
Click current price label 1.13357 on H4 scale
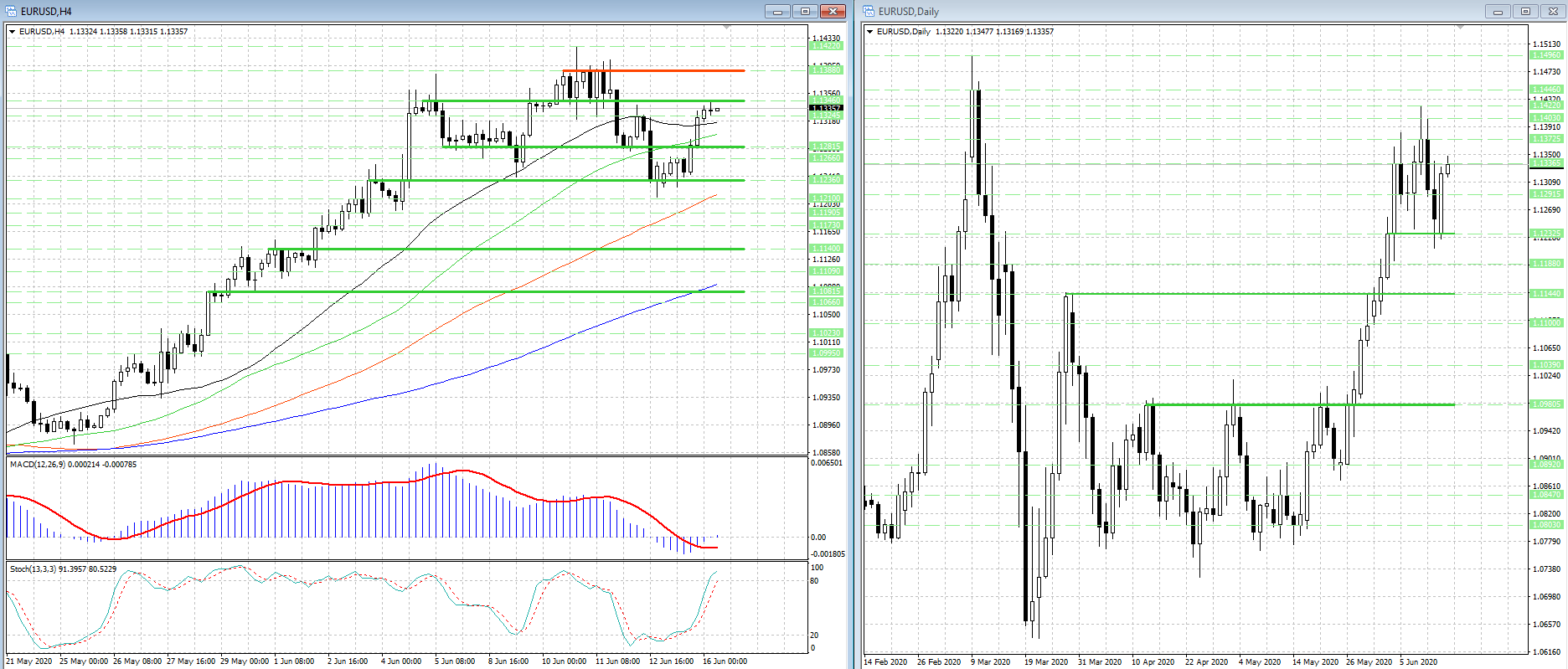click(826, 108)
